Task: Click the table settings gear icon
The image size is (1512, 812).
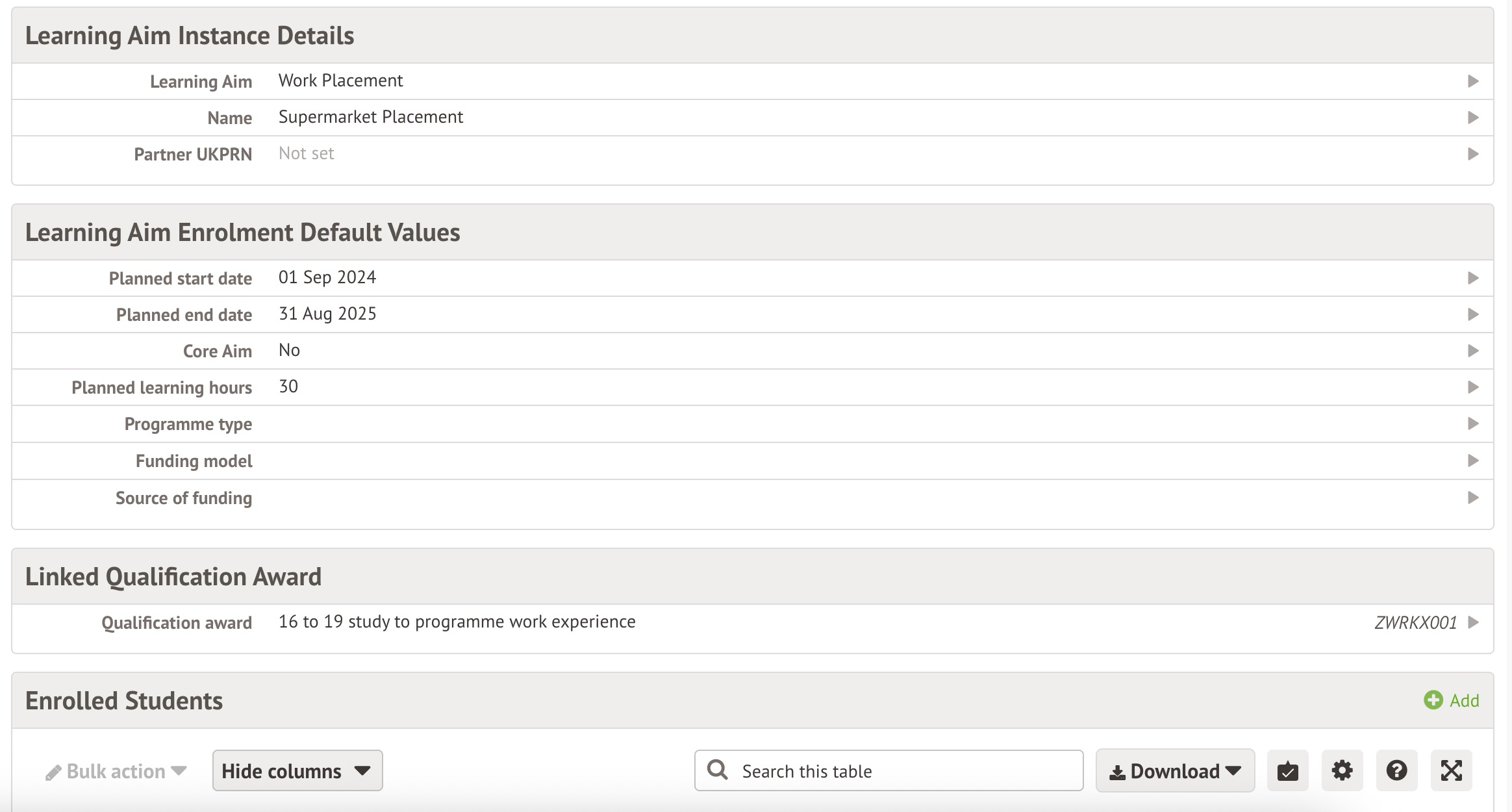Action: pos(1342,771)
